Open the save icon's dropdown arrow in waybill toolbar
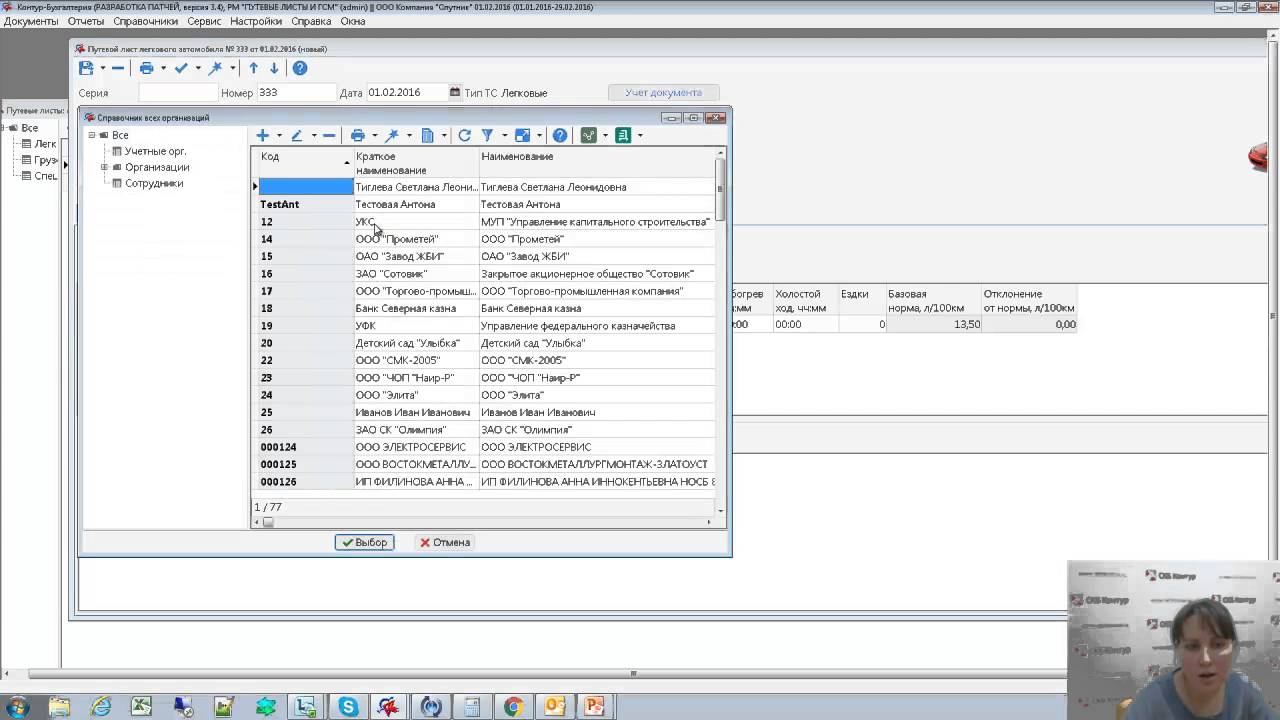The height and width of the screenshot is (720, 1280). [102, 68]
